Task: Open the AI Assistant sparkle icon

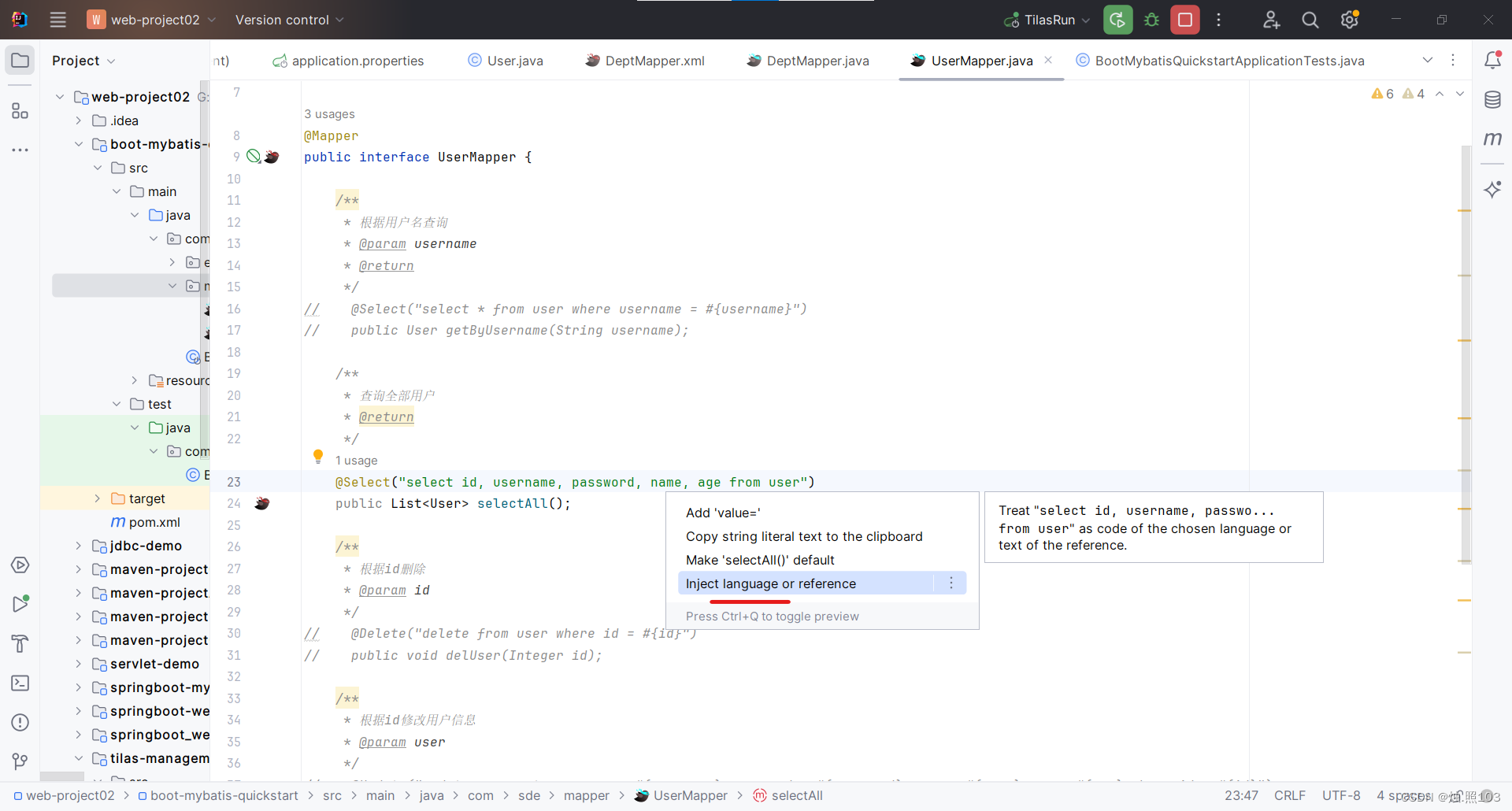Action: (x=1492, y=189)
